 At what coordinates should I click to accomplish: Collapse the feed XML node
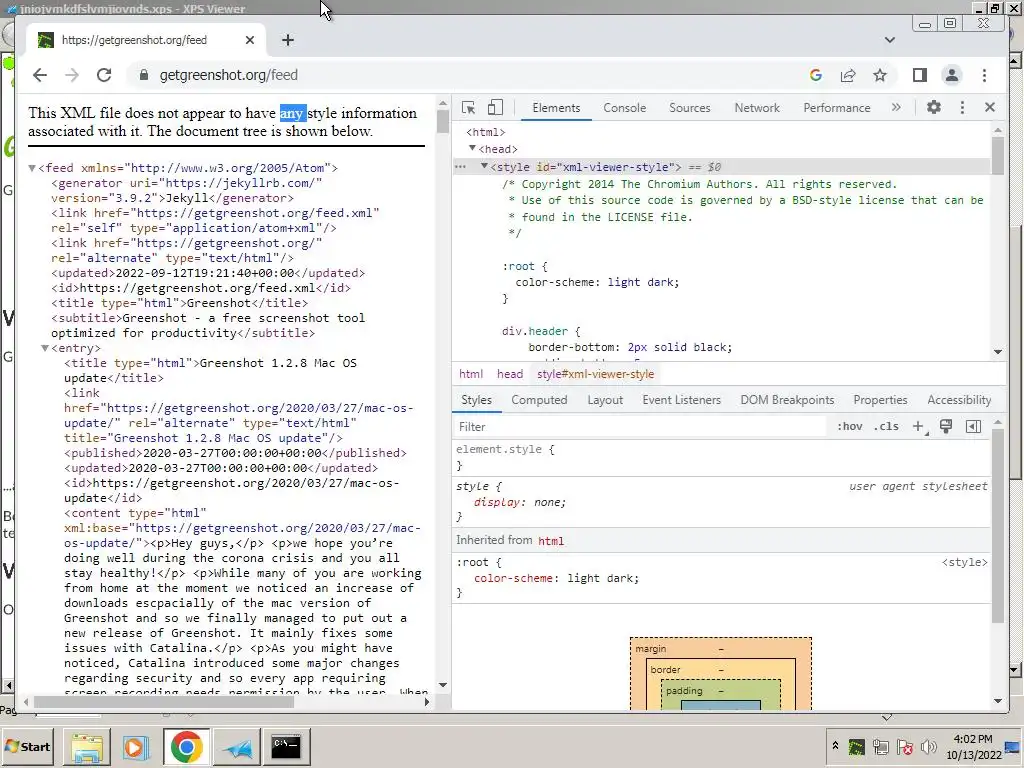[32, 168]
